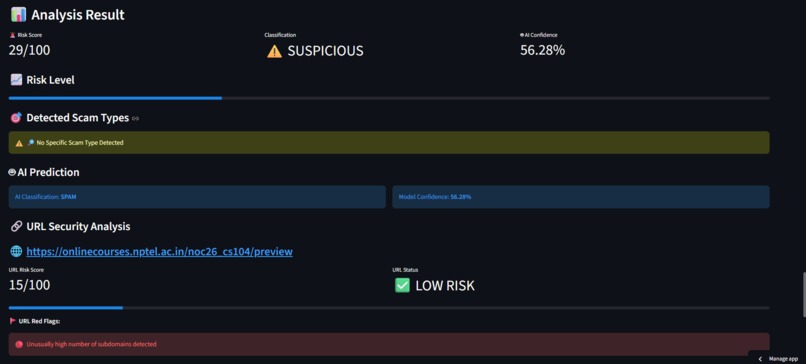
Task: Click the 15/100 URL risk score value
Action: [x=29, y=285]
